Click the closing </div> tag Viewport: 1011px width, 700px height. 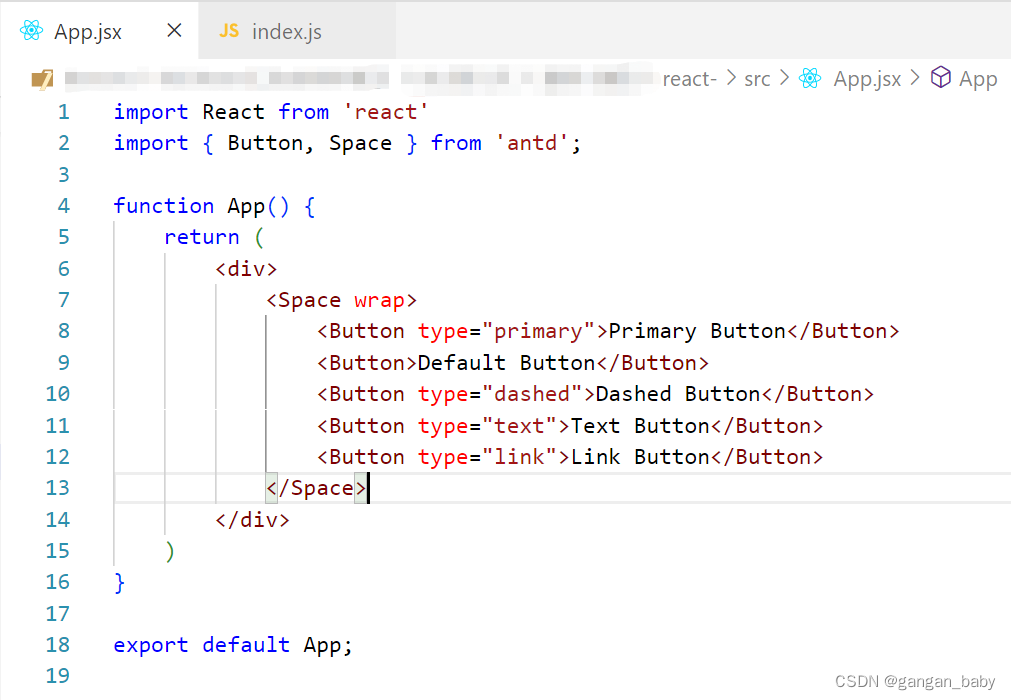coord(252,520)
